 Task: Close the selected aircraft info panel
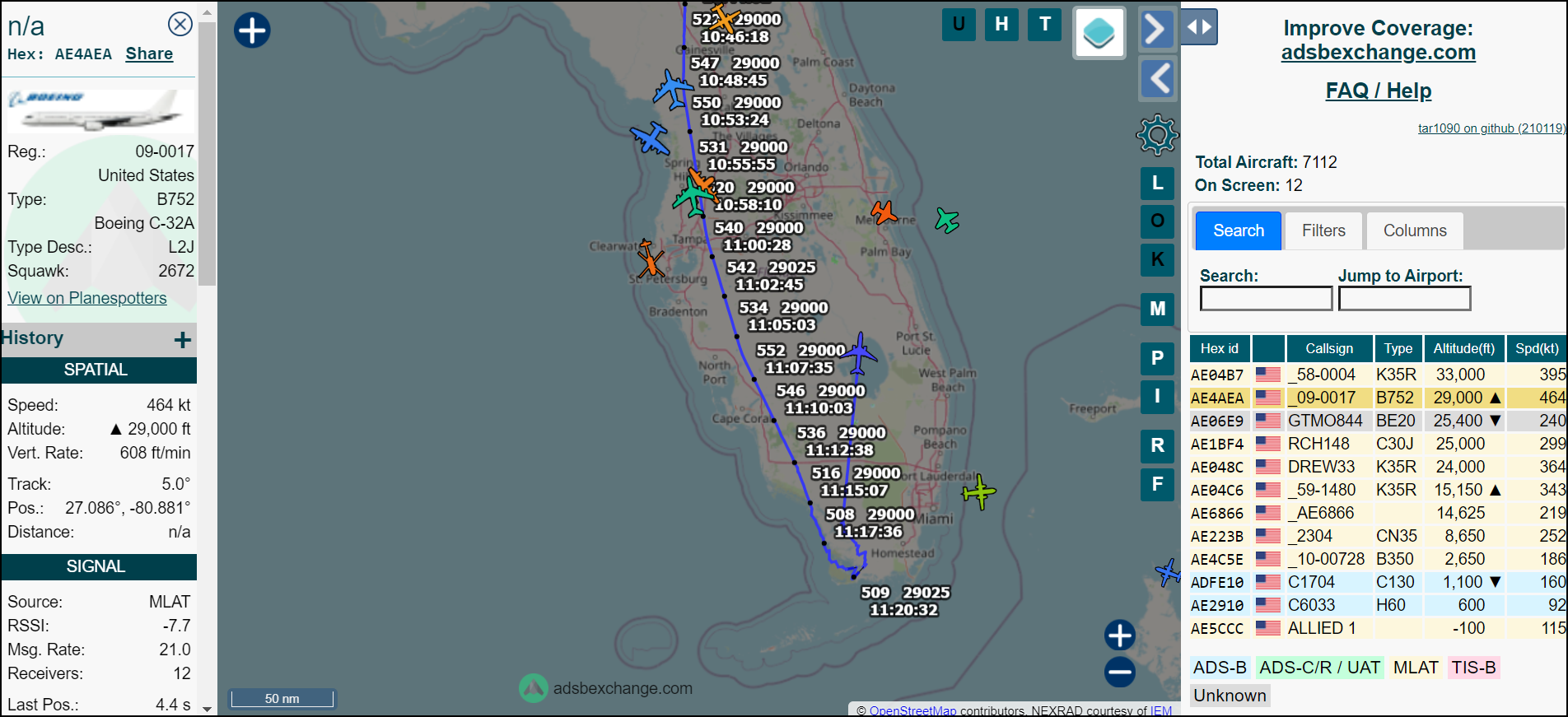click(x=180, y=24)
